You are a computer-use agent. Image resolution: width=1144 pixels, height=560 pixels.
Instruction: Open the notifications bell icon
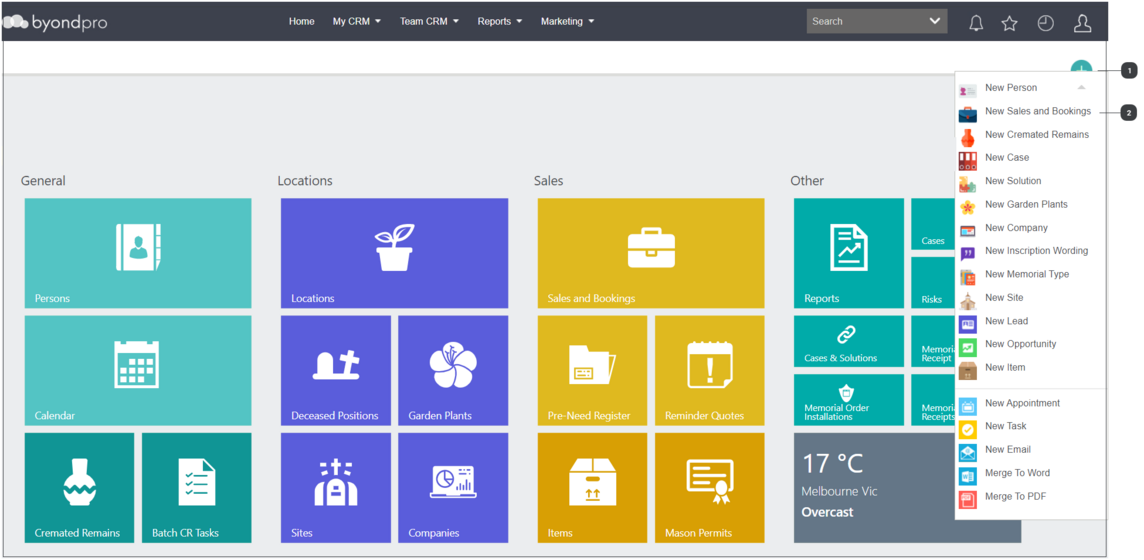click(x=975, y=23)
